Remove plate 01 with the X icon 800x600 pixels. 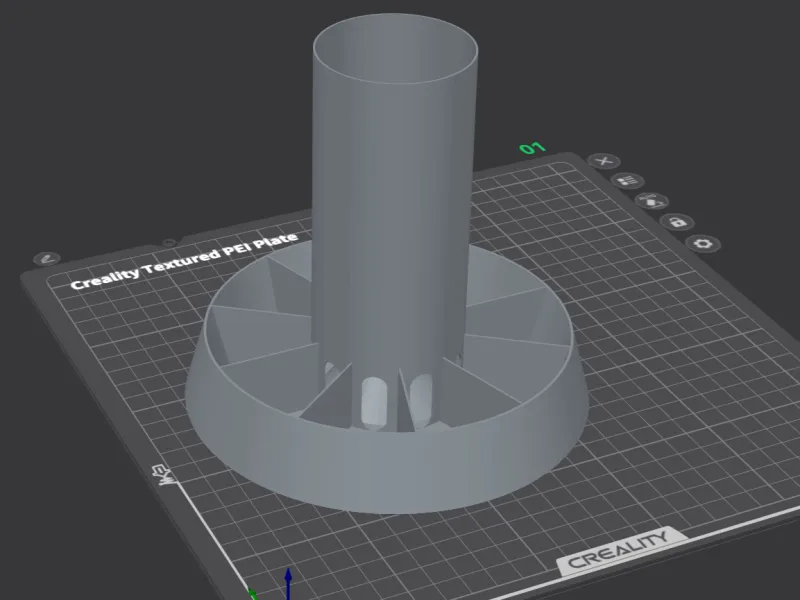point(604,161)
